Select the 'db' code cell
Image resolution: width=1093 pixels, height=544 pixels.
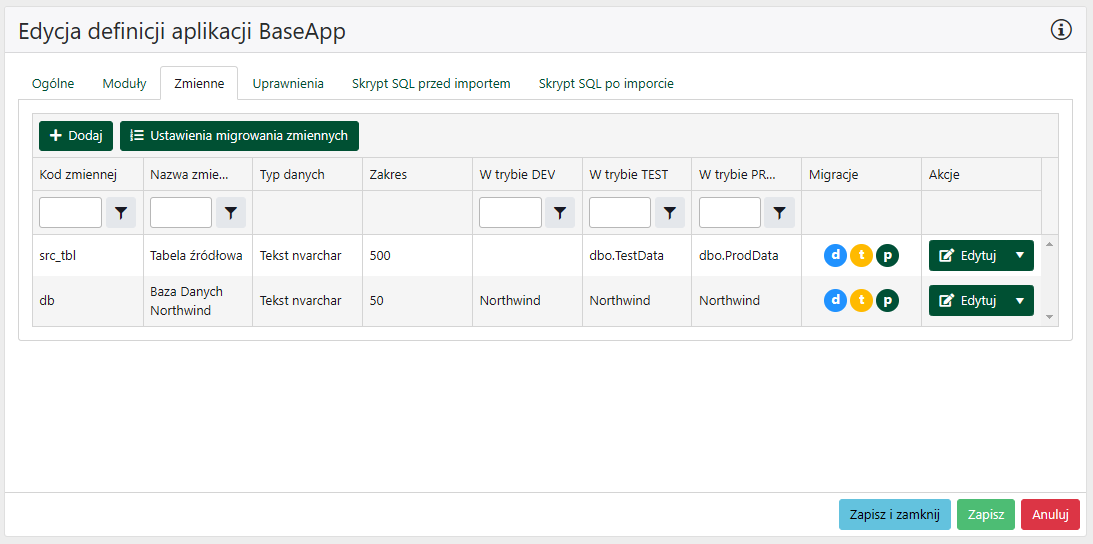pyautogui.click(x=88, y=301)
